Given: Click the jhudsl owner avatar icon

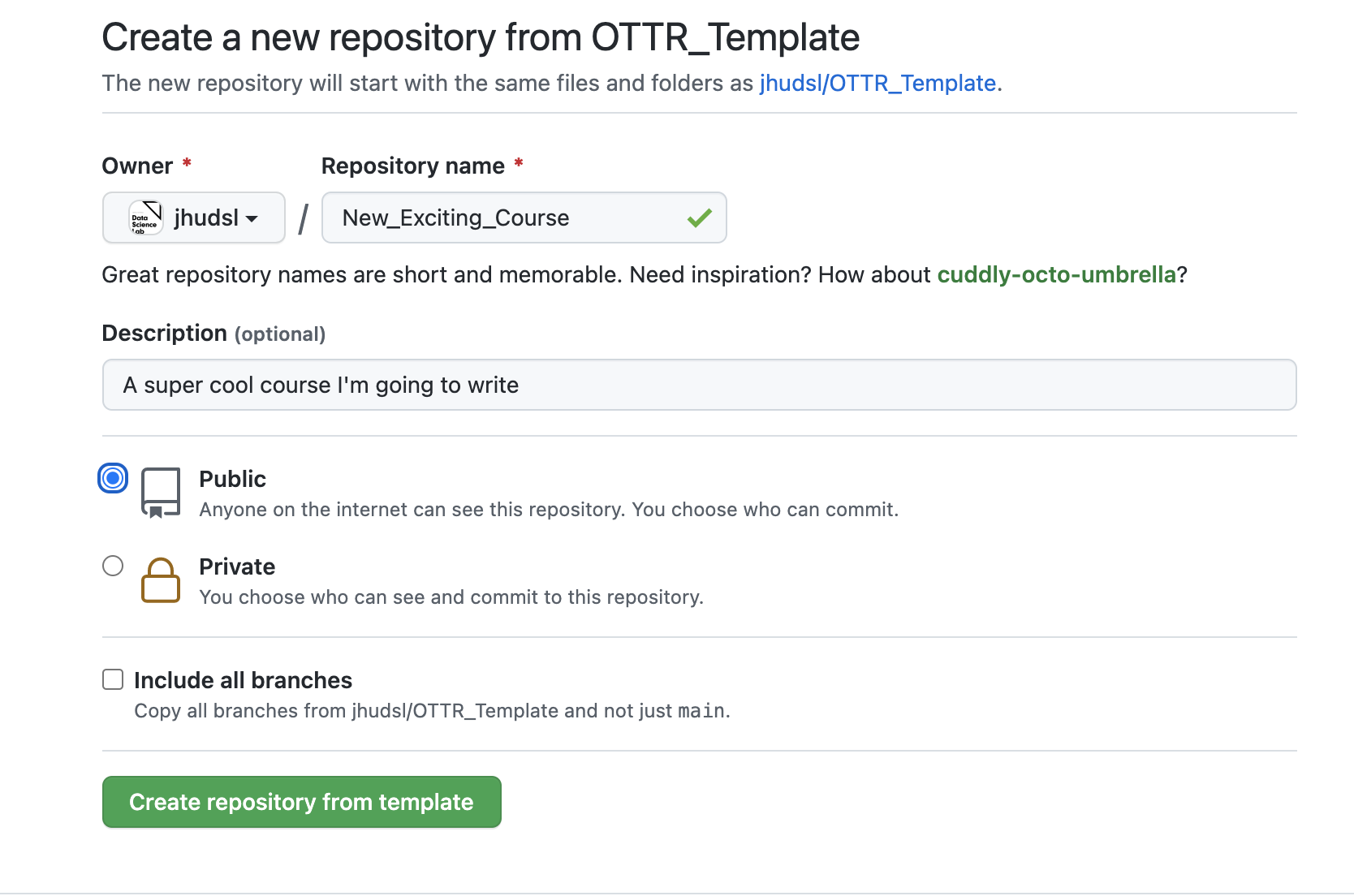Looking at the screenshot, I should [146, 218].
